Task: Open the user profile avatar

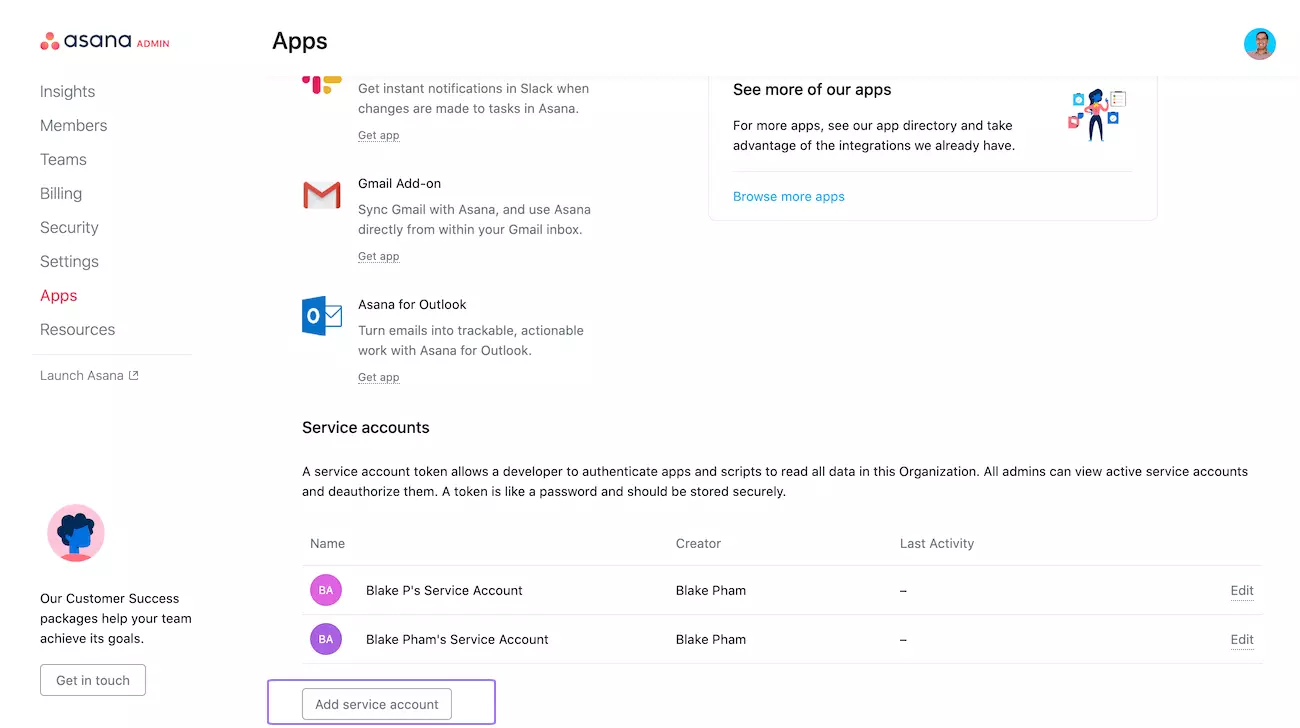Action: click(x=1260, y=44)
